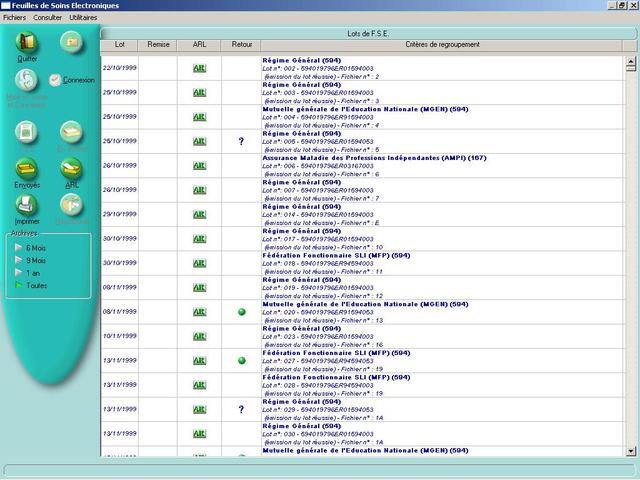
Task: Click the AR icon for Lot 006
Action: point(200,166)
